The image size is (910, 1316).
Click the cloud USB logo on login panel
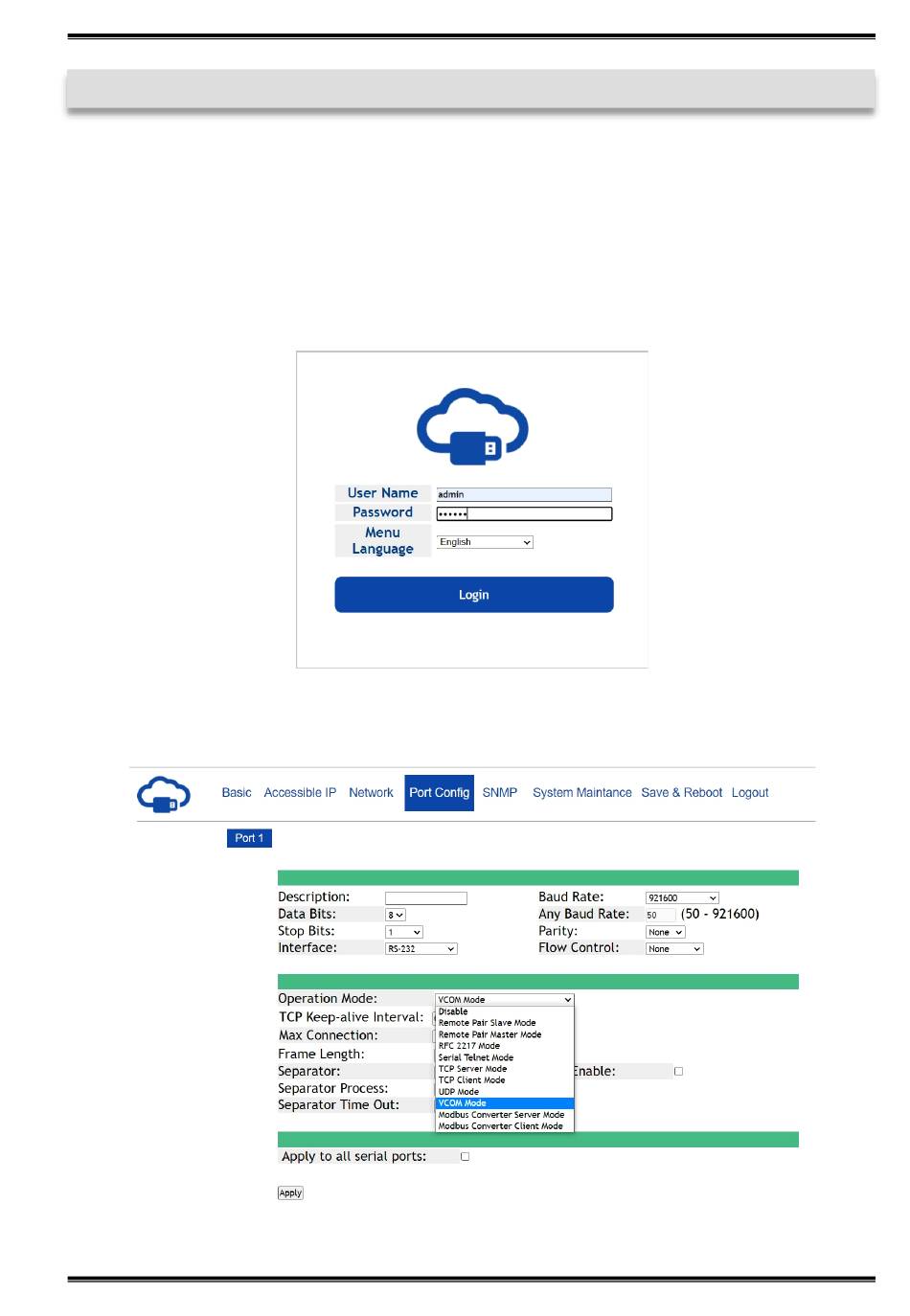472,426
